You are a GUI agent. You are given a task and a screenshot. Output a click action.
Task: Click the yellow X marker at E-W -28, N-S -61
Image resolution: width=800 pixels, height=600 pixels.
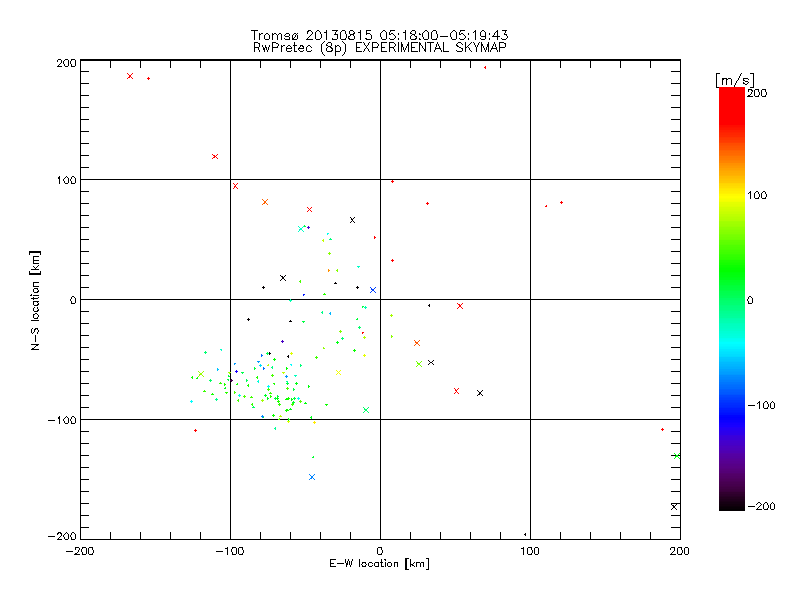(x=338, y=372)
